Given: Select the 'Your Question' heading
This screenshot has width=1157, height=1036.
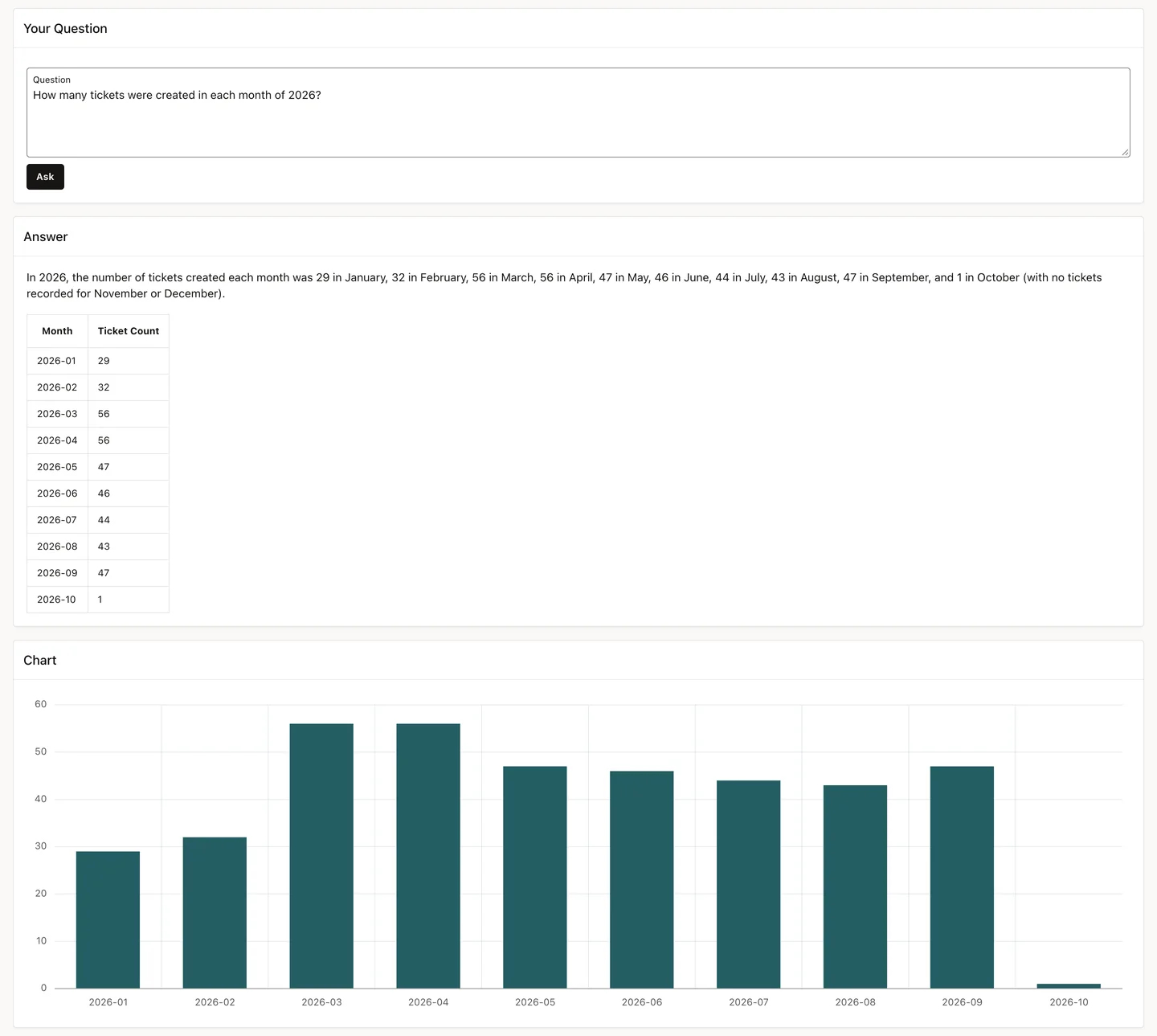Looking at the screenshot, I should point(65,29).
